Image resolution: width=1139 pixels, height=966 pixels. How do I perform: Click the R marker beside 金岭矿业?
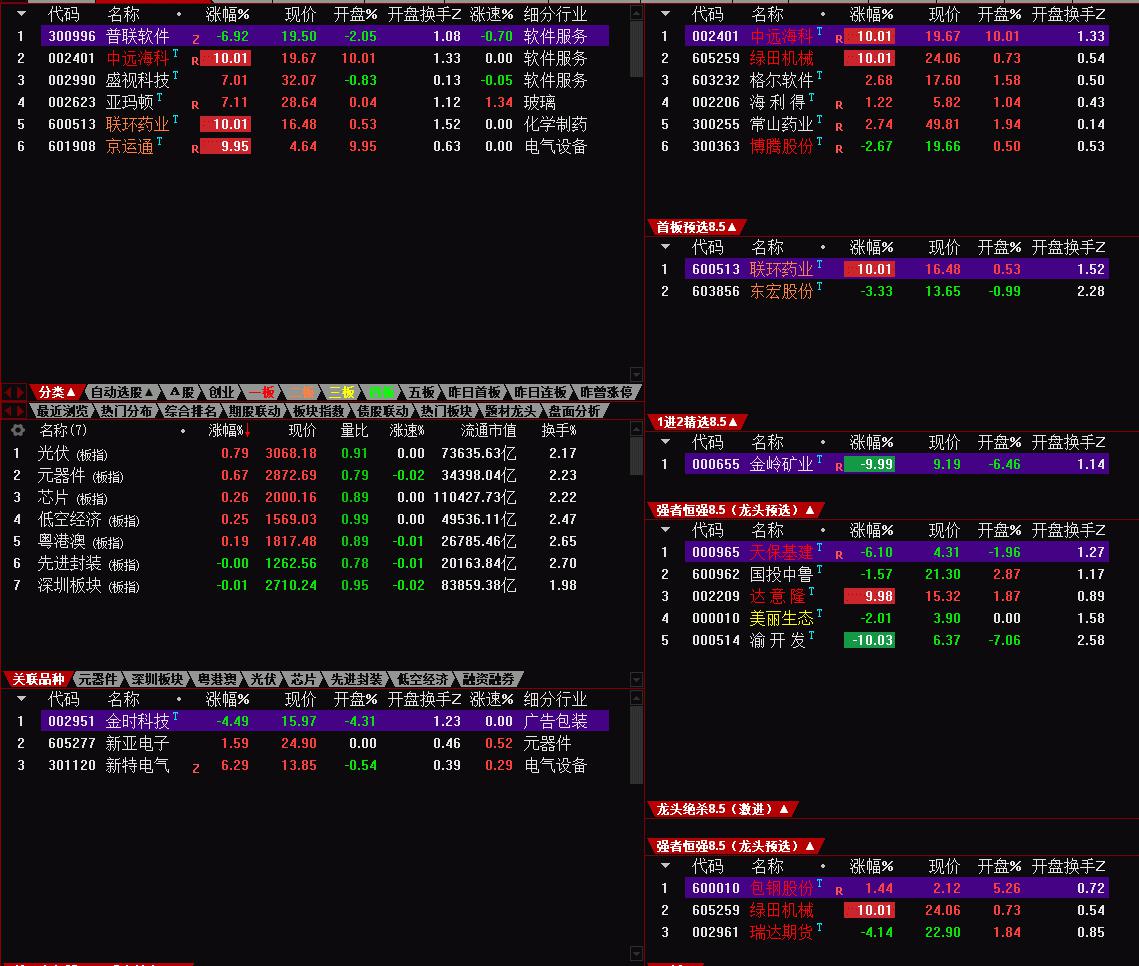tap(839, 467)
